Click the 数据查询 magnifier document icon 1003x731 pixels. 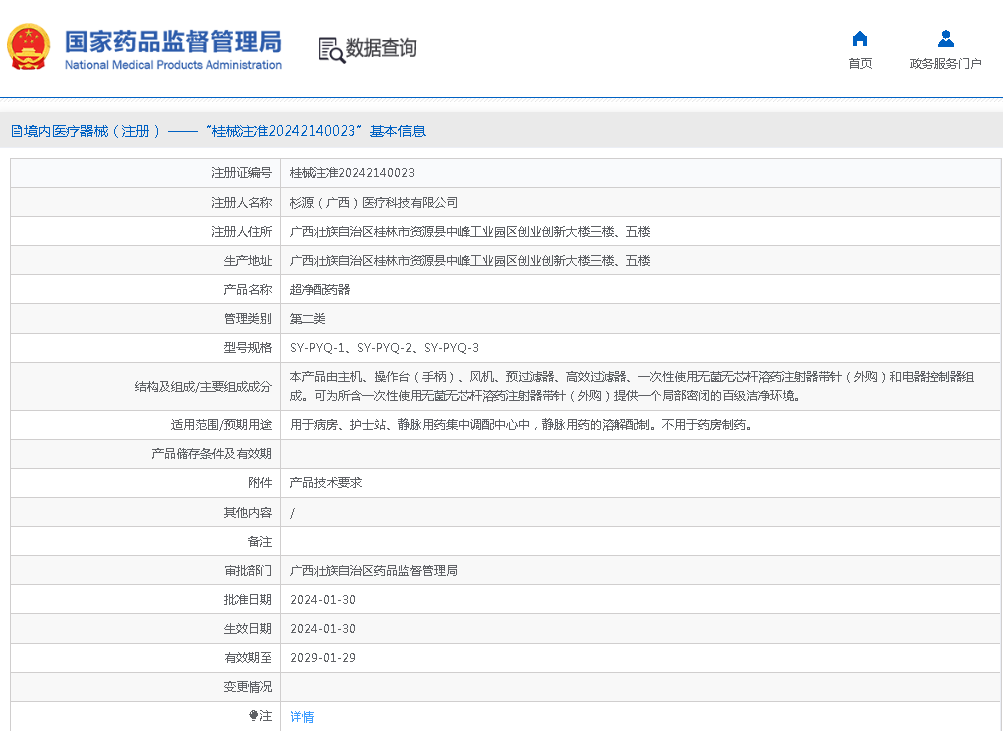coord(331,49)
